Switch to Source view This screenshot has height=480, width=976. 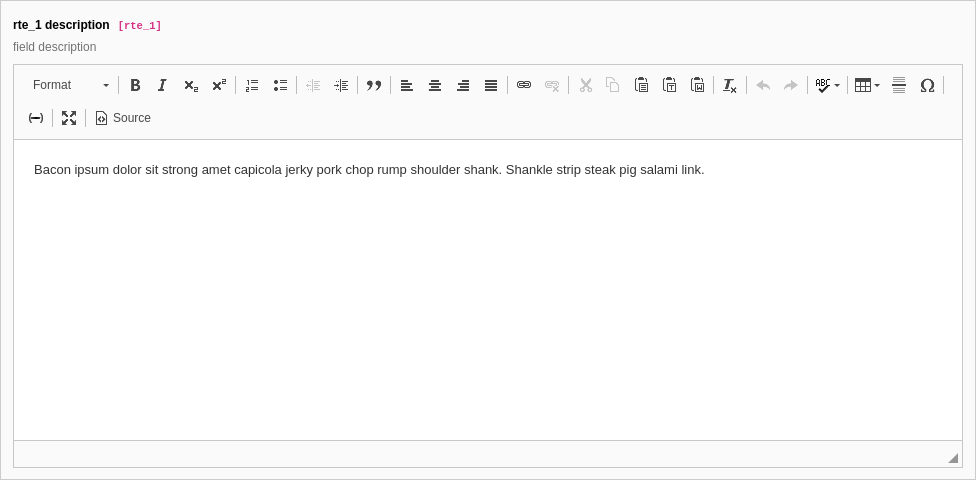(x=123, y=118)
